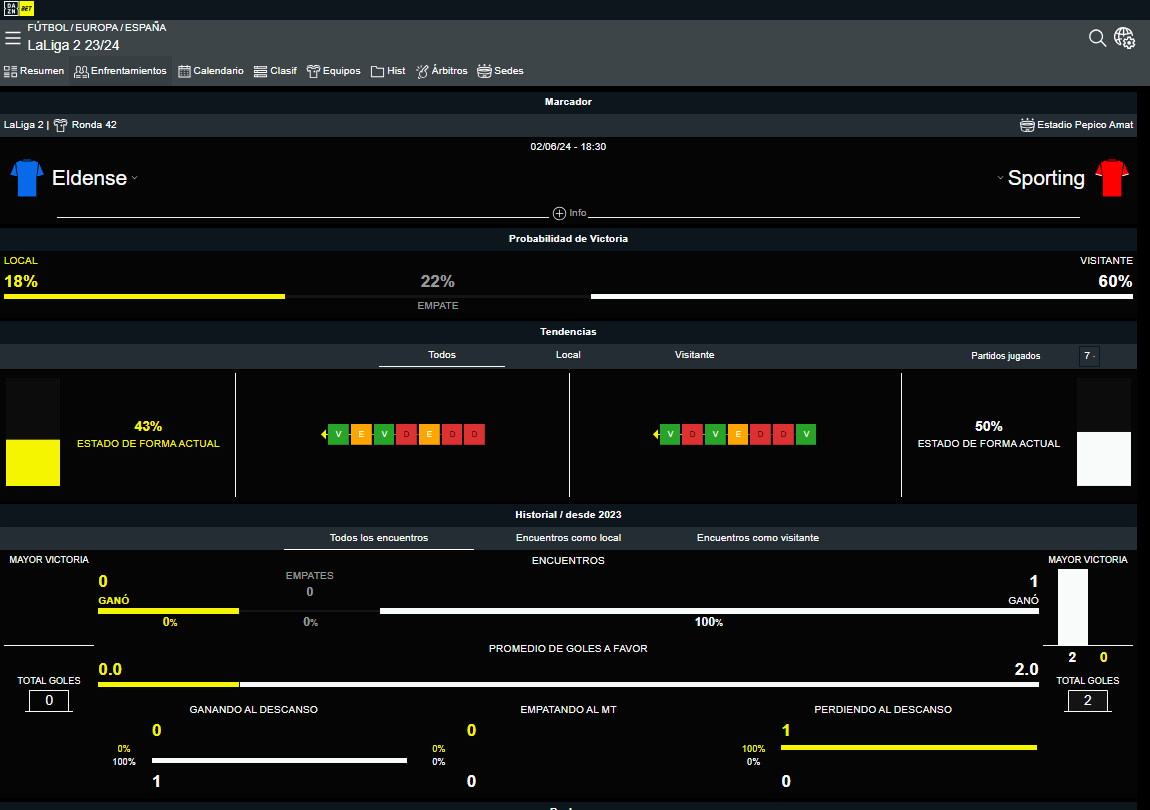Switch to the Enfrentamientos tab
This screenshot has height=810, width=1150.
[121, 71]
